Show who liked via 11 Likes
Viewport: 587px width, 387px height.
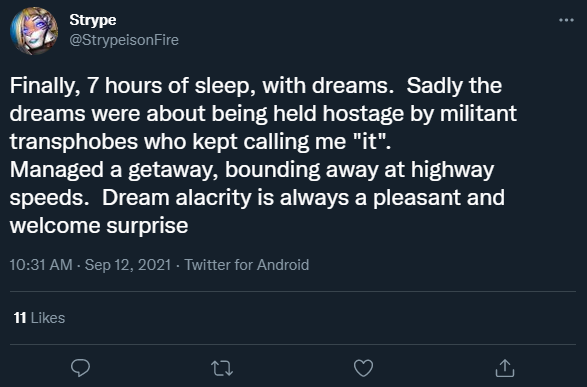tap(39, 318)
